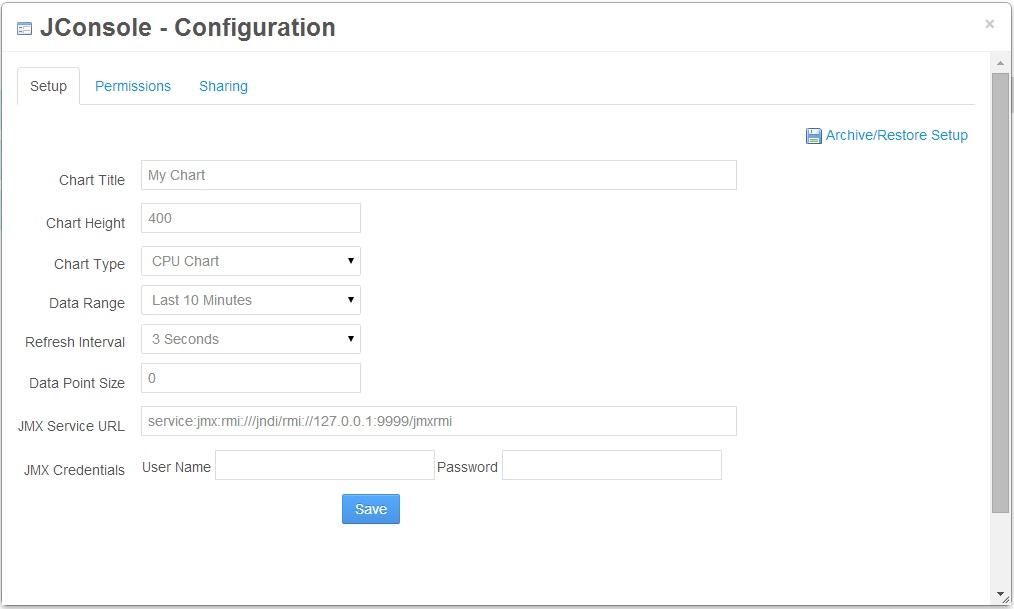Open the Archive/Restore Setup link
Screen dimensions: 1014x609
click(896, 135)
